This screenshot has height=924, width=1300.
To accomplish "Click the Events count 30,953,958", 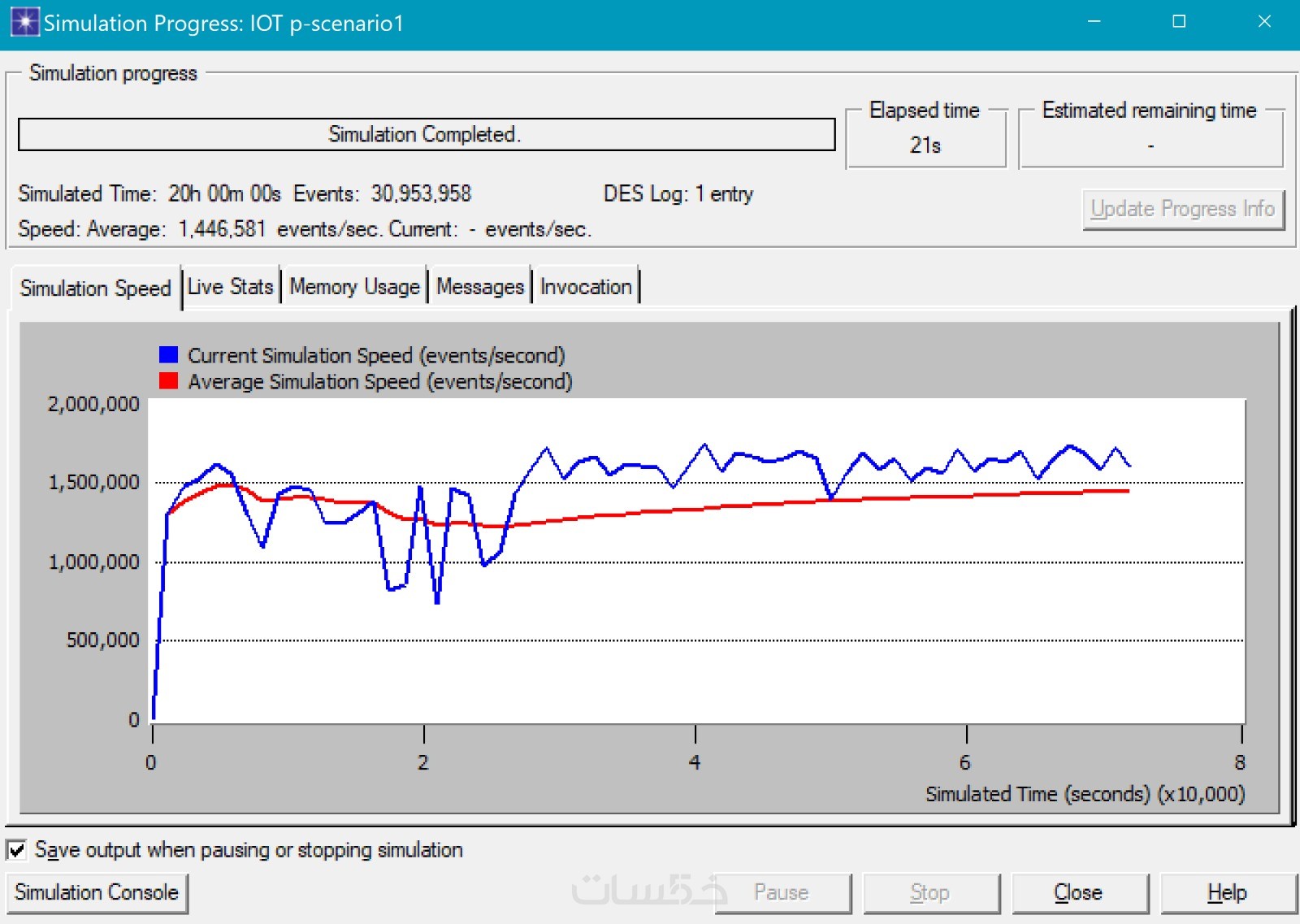I will 421,194.
